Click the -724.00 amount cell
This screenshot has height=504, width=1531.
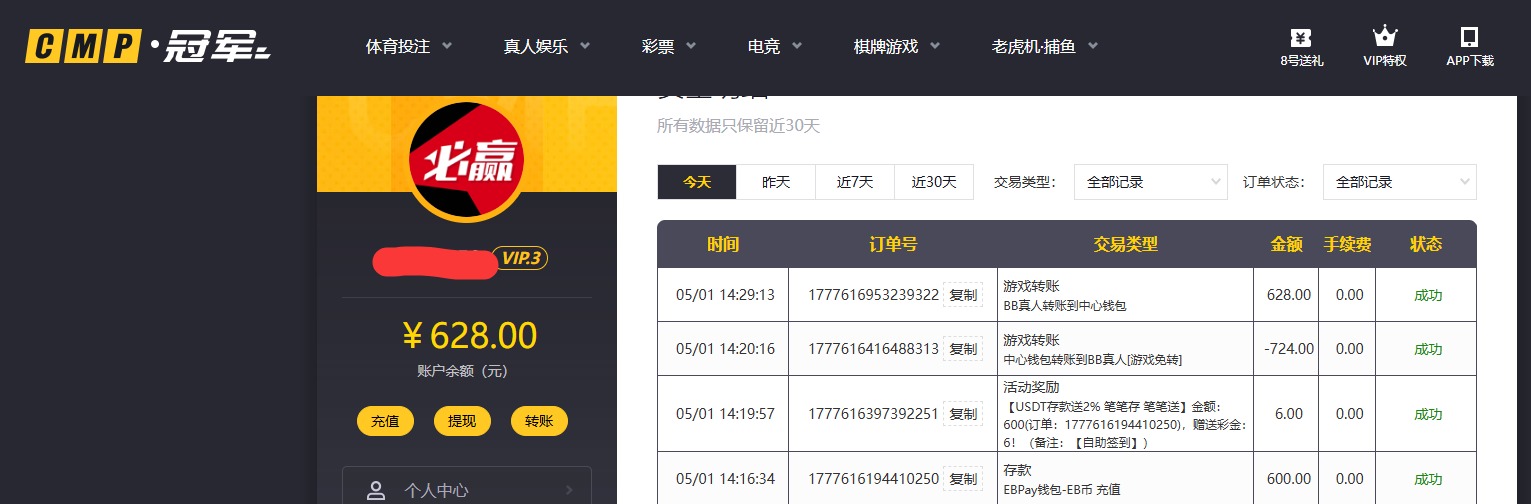[x=1288, y=349]
